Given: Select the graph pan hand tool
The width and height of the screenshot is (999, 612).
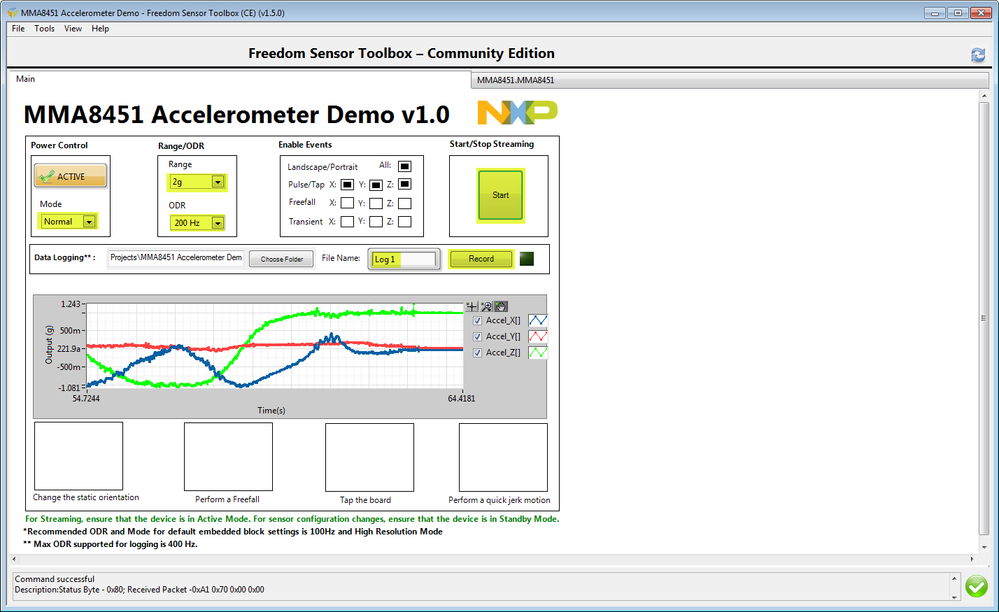Looking at the screenshot, I should click(501, 306).
